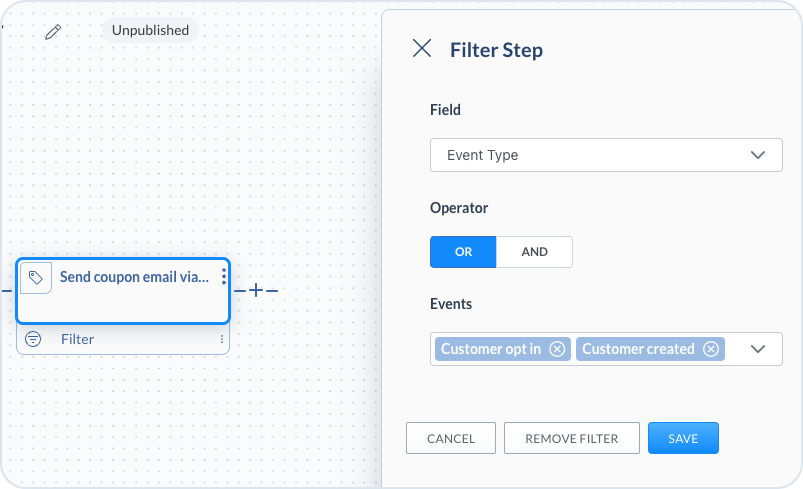Click the Filter label under the step
The width and height of the screenshot is (803, 489).
tap(77, 339)
